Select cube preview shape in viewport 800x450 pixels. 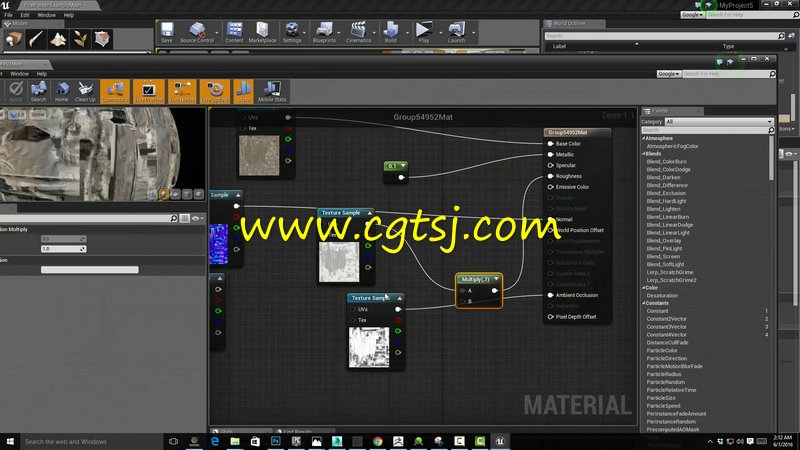[x=187, y=194]
